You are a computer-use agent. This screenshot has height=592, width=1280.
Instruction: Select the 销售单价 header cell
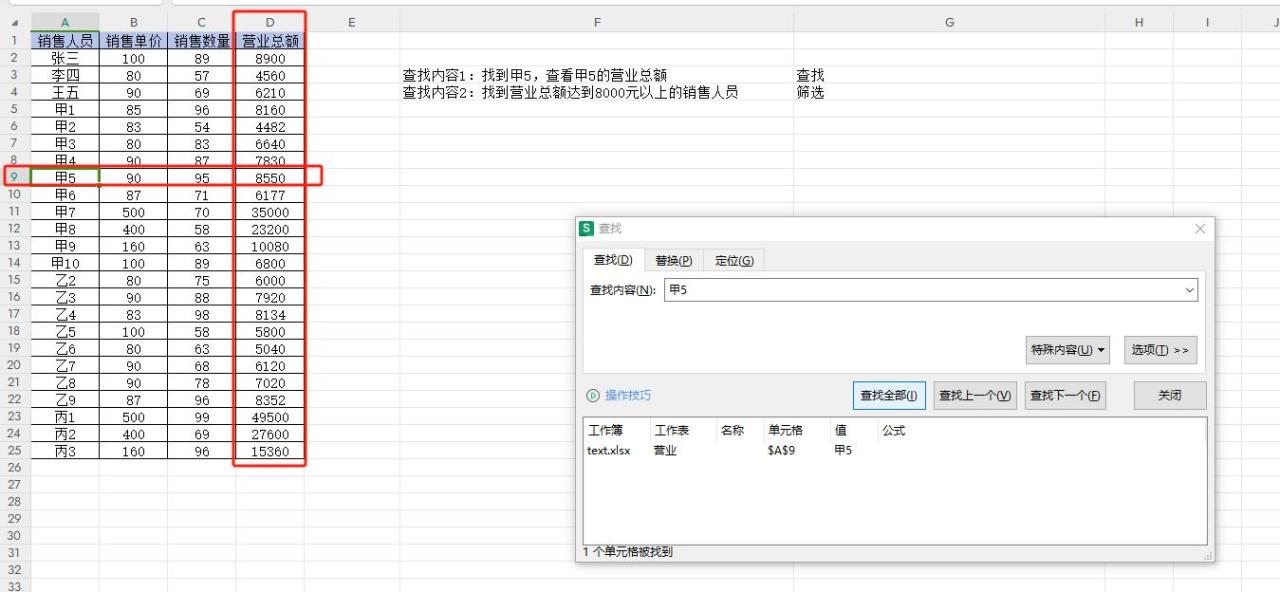click(134, 41)
